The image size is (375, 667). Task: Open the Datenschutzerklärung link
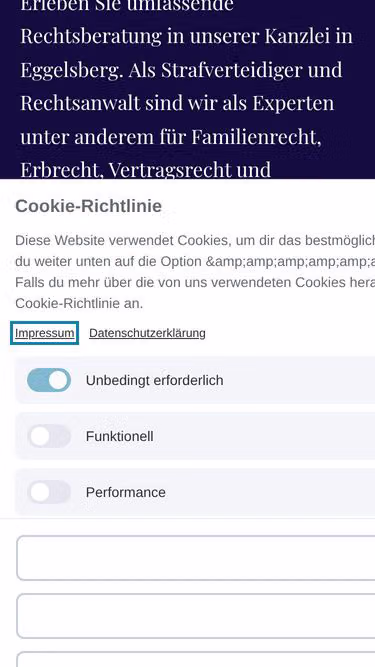147,333
